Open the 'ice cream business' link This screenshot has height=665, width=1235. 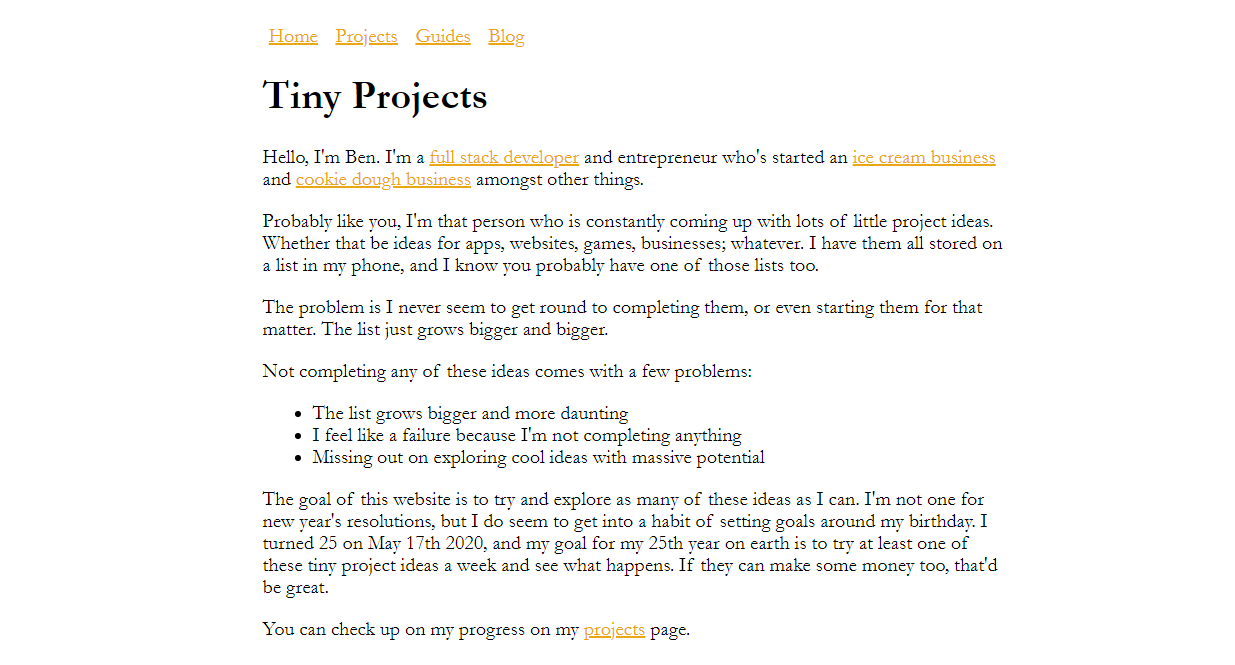coord(924,158)
